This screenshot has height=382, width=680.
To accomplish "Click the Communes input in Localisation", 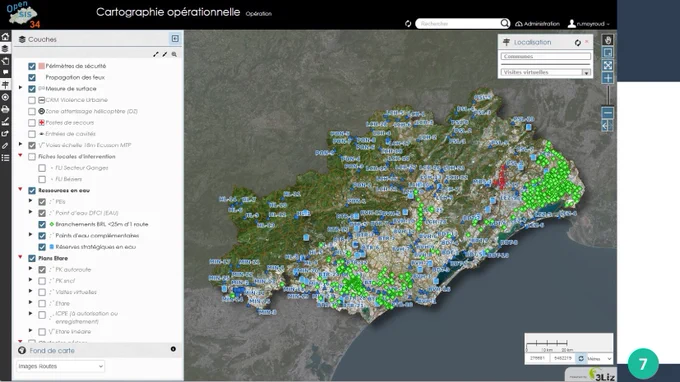I will point(546,56).
